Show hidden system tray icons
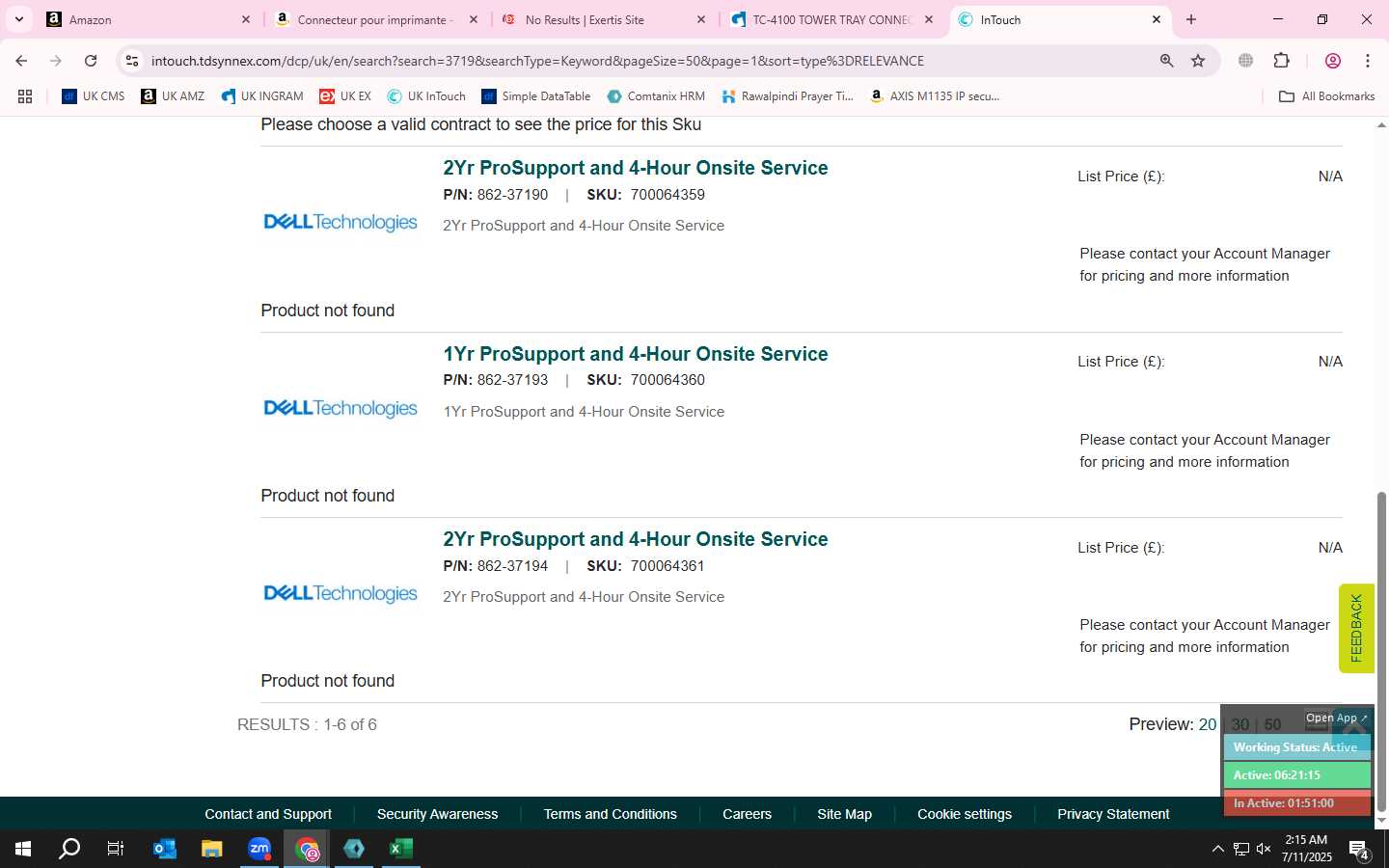Screen dimensions: 1389x868 pyautogui.click(x=1217, y=849)
